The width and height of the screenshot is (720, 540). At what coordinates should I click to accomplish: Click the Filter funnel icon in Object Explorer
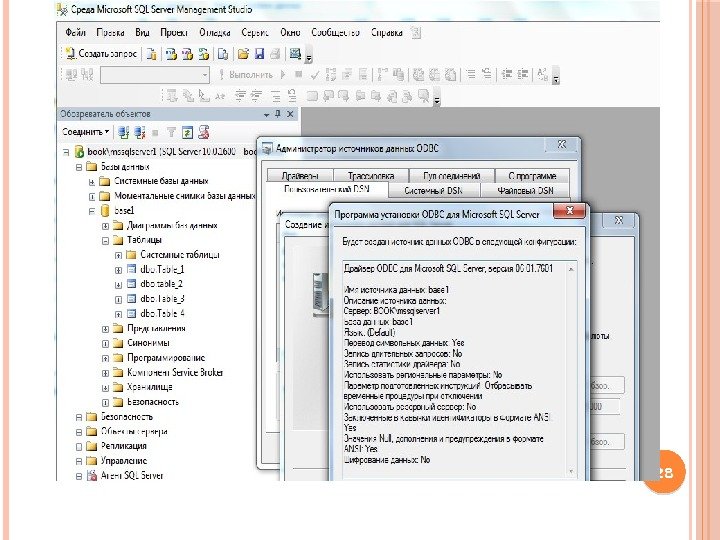tap(171, 133)
